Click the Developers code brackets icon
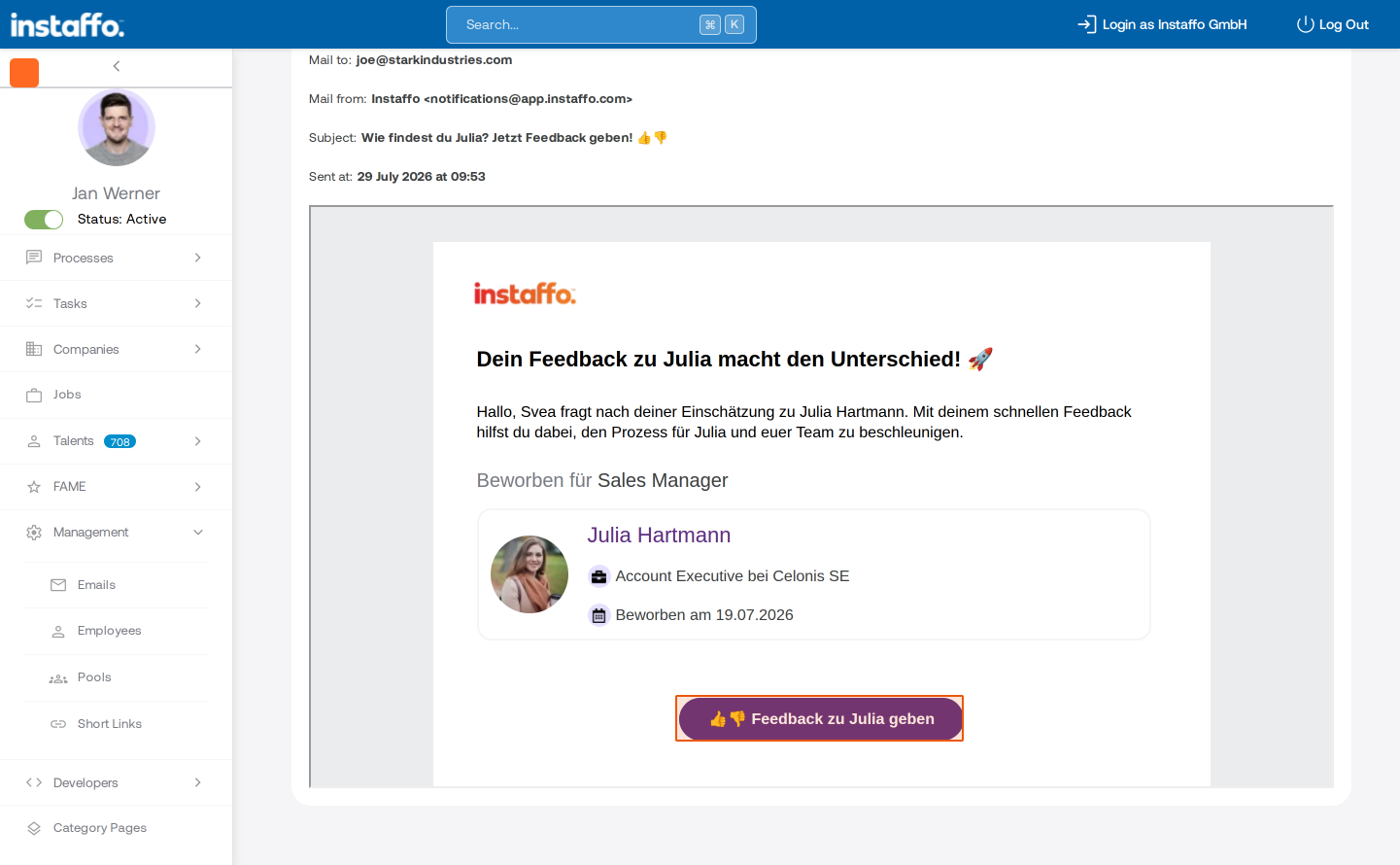 34,782
